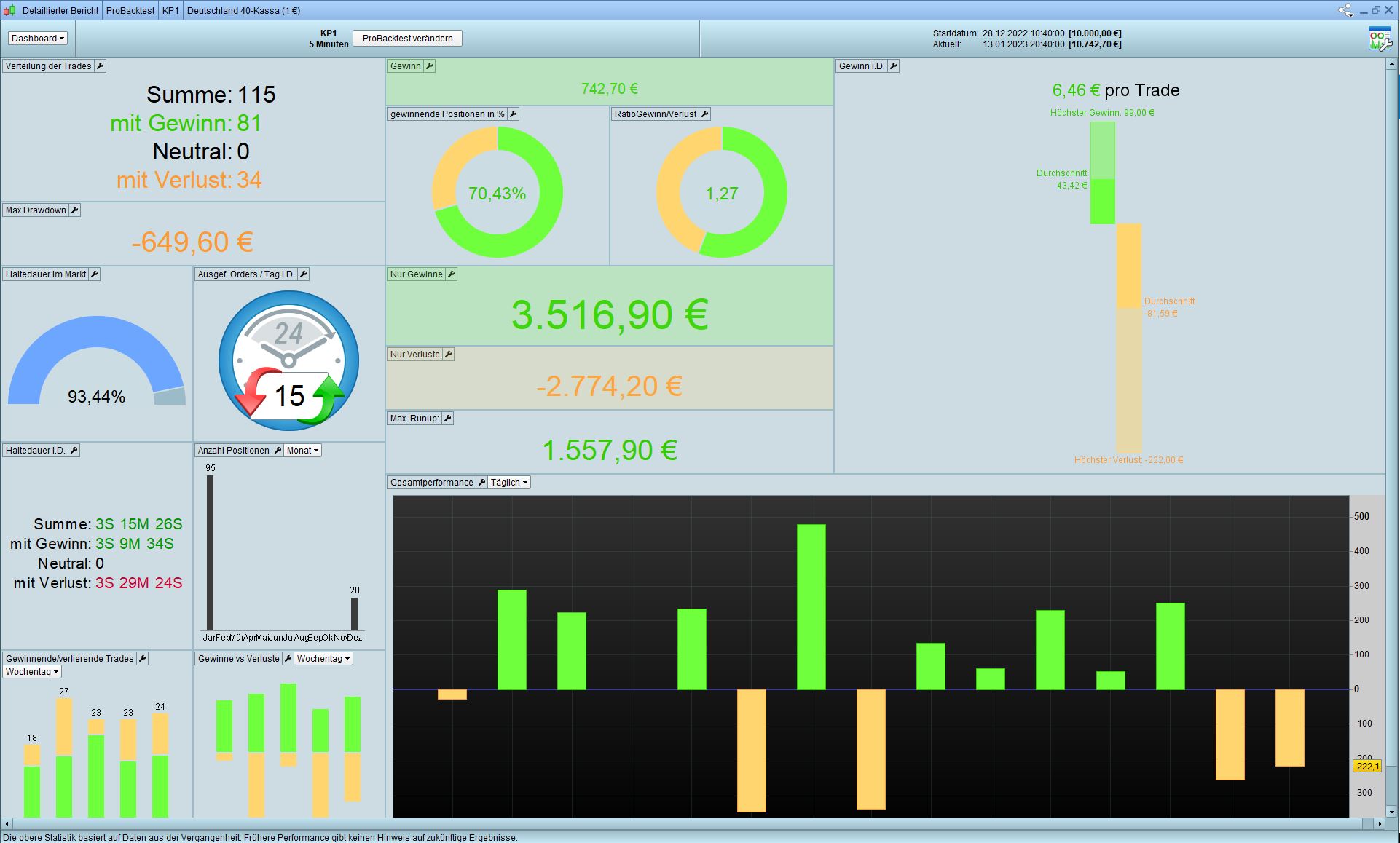Click the vertical scrollbar down arrow
Viewport: 1400px width, 843px height.
pos(1392,811)
